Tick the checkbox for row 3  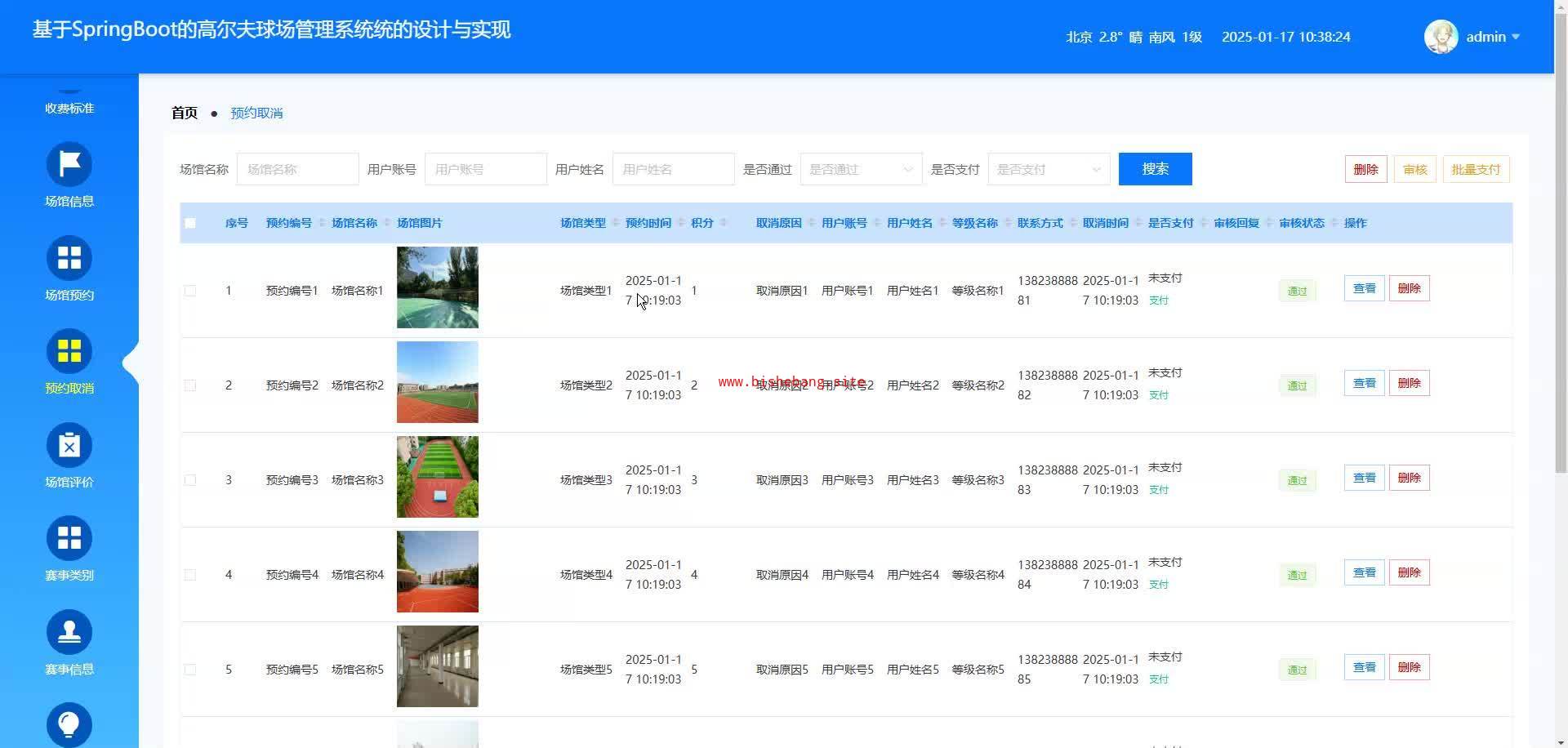click(x=190, y=480)
